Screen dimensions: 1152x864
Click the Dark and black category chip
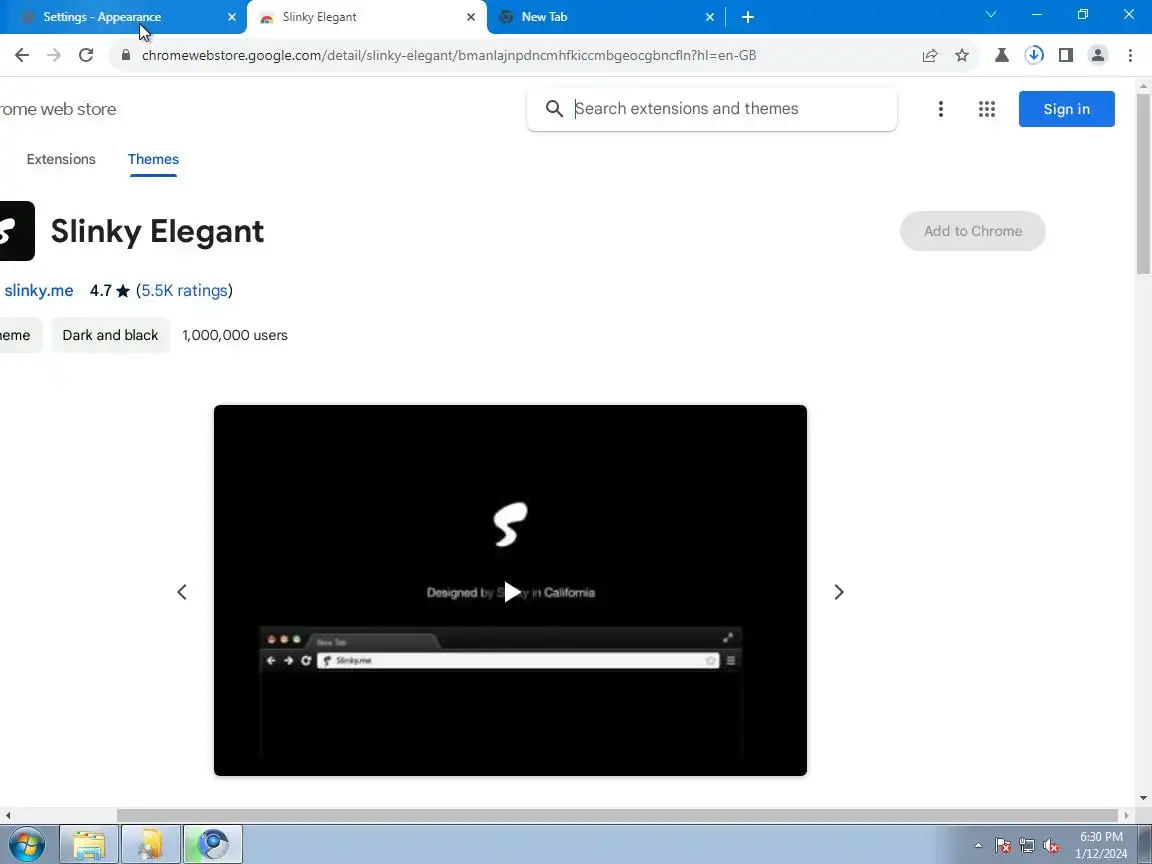tap(110, 335)
